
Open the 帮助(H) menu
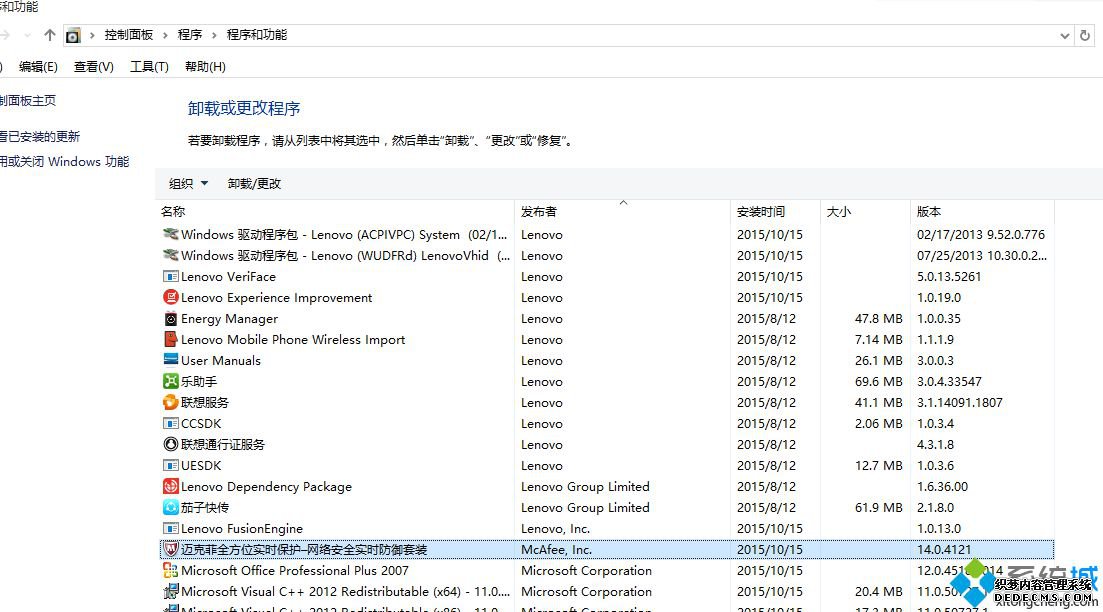pos(205,67)
